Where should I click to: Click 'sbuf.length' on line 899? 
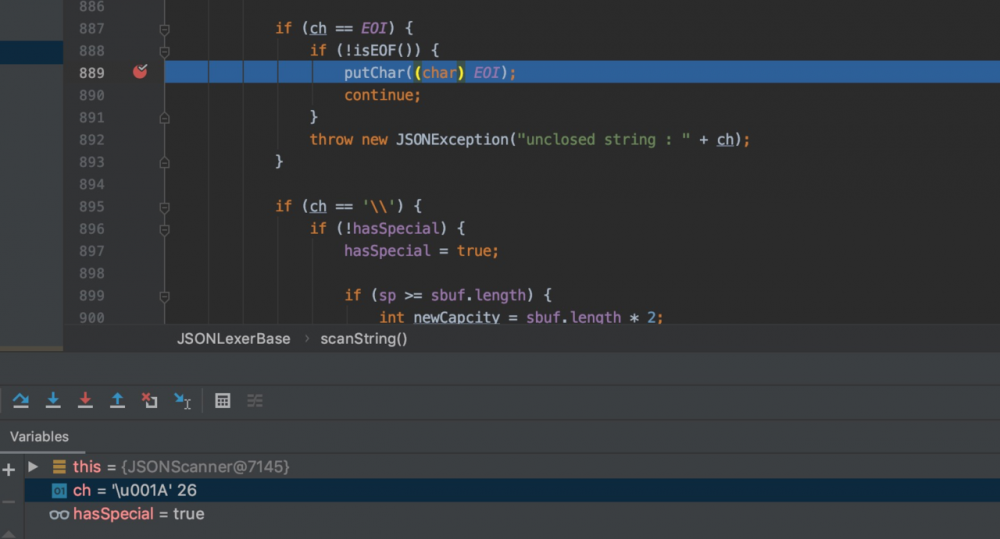pos(478,295)
